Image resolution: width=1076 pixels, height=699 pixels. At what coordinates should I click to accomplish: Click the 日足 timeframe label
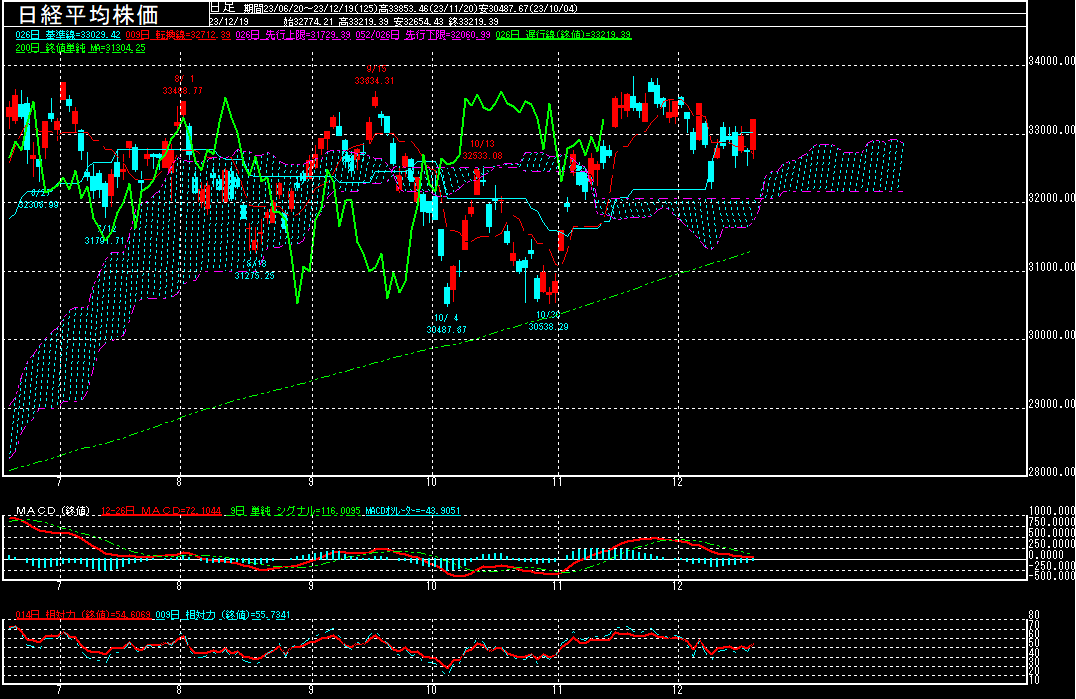222,8
